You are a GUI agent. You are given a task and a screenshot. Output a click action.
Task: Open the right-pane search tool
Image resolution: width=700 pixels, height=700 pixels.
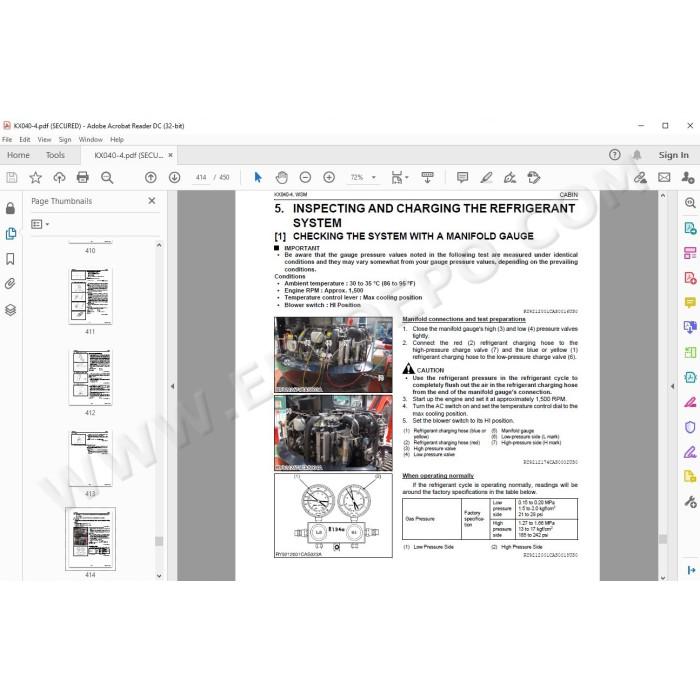[x=690, y=203]
